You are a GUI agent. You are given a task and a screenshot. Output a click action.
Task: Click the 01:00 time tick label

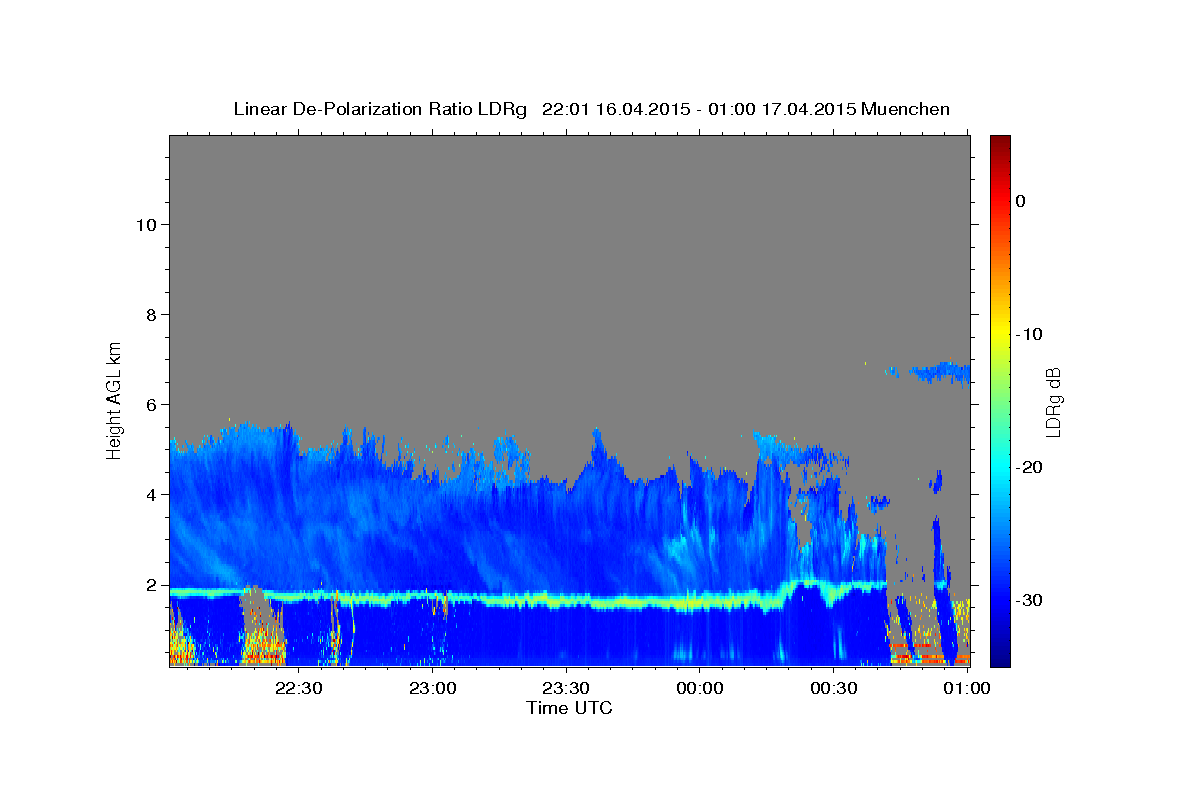(967, 688)
